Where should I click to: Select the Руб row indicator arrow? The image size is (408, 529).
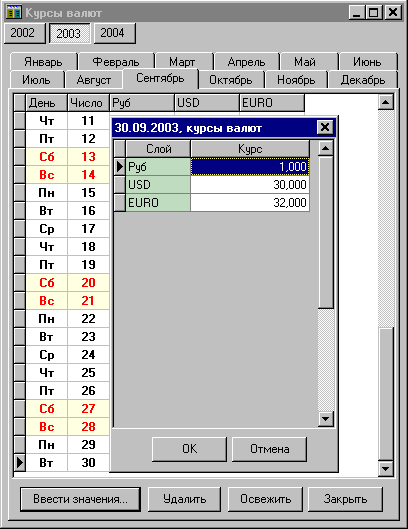[x=120, y=166]
